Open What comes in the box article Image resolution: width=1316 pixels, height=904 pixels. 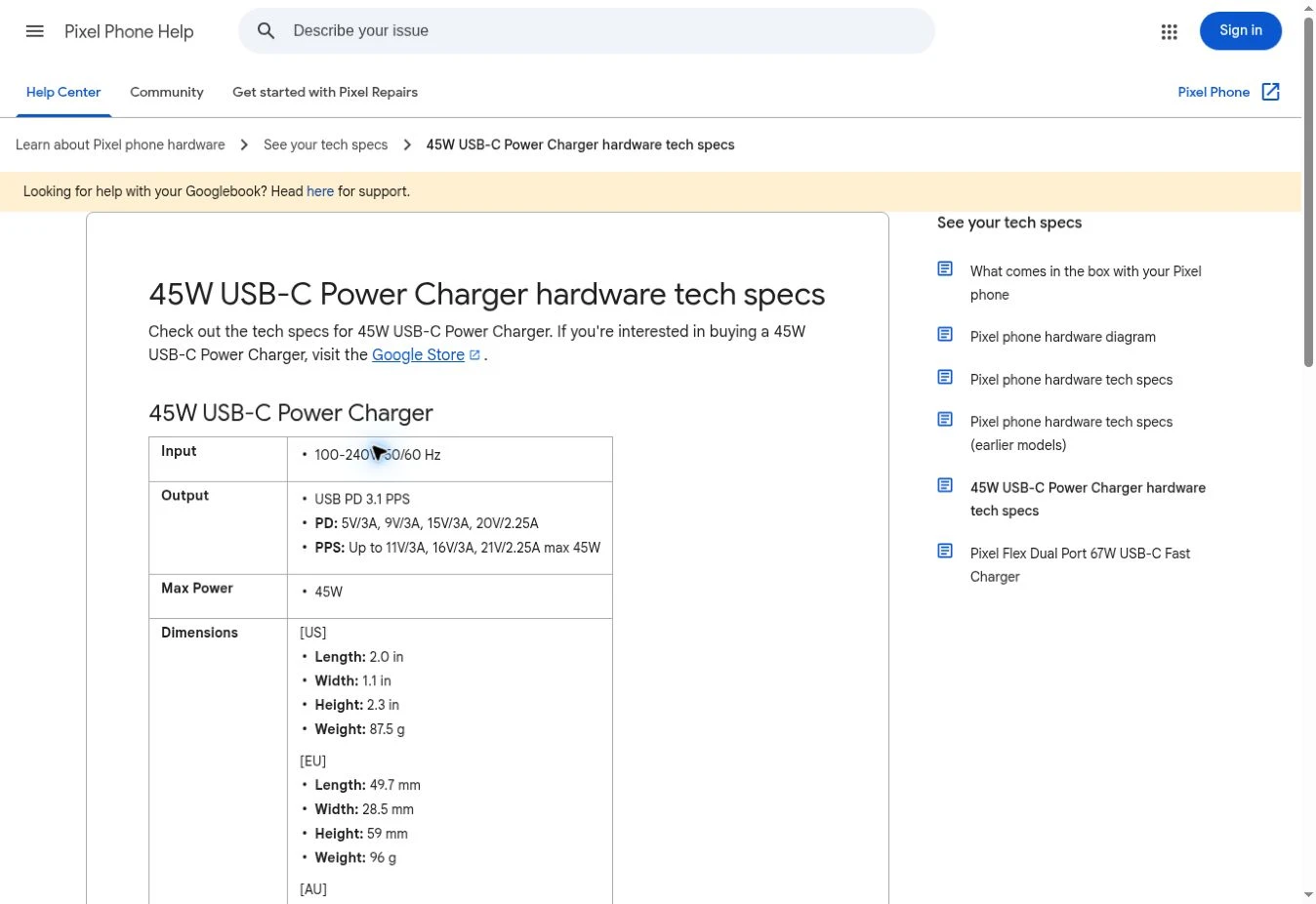(1086, 283)
